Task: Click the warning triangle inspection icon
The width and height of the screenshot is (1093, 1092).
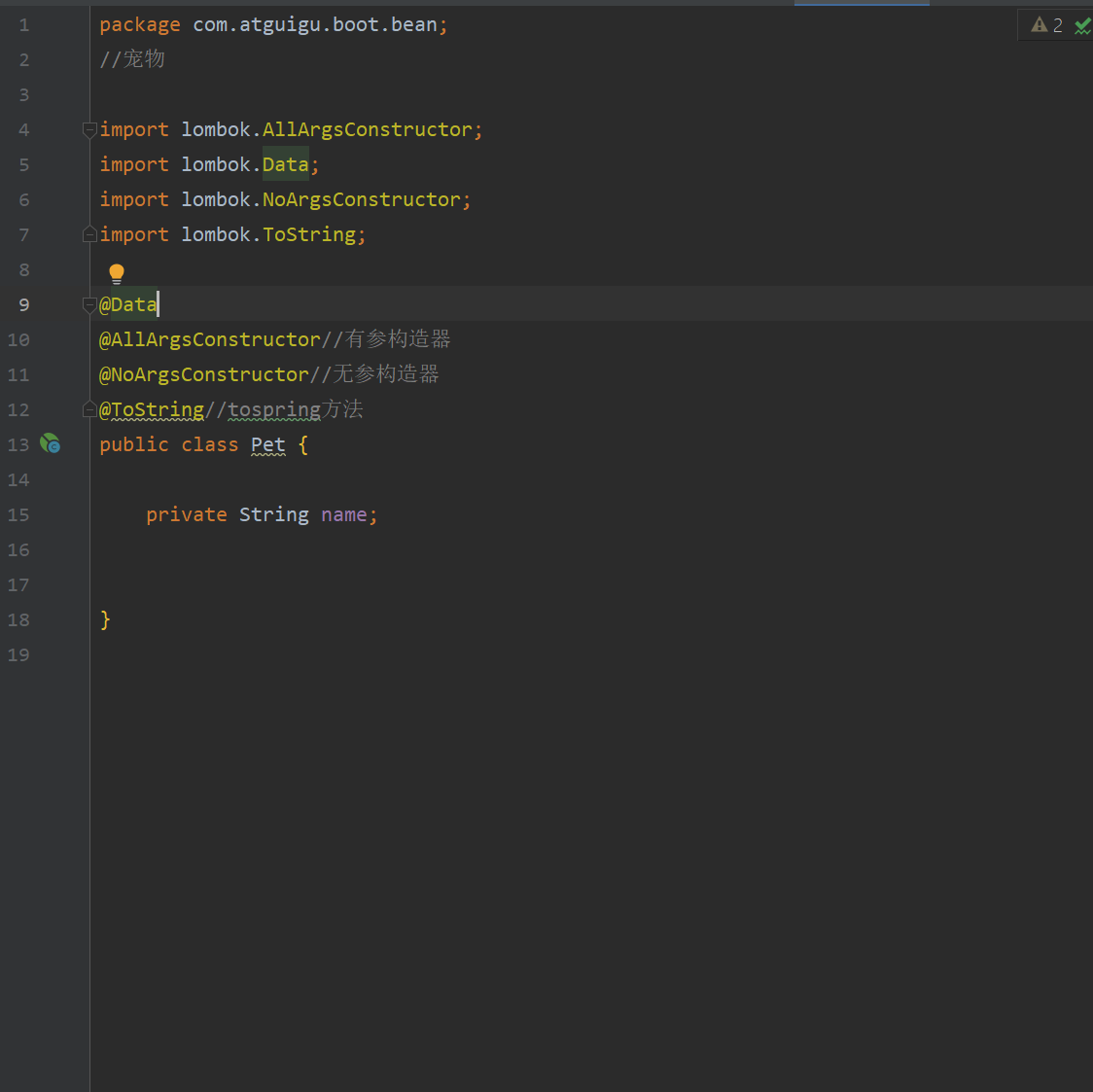Action: tap(1041, 24)
